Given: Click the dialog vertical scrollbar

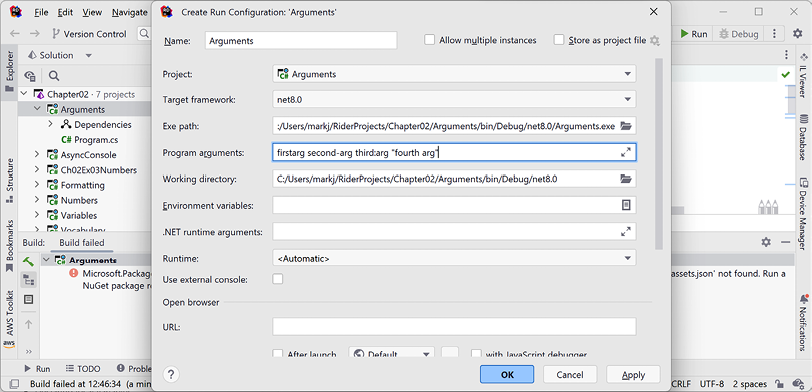Looking at the screenshot, I should [x=658, y=153].
